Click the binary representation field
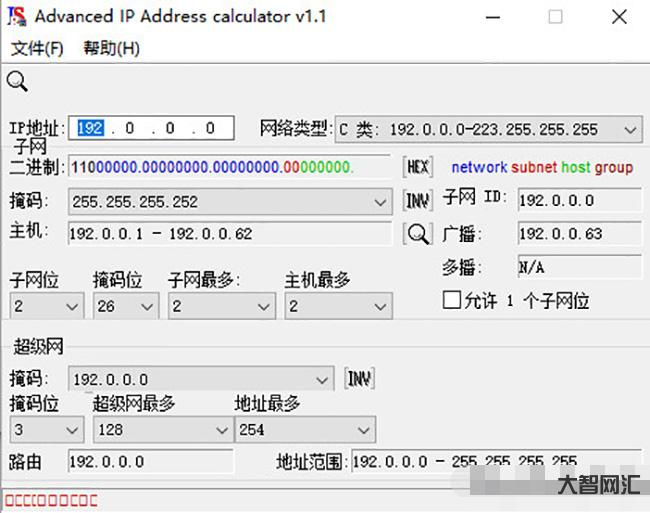The image size is (650, 513). coord(230,167)
